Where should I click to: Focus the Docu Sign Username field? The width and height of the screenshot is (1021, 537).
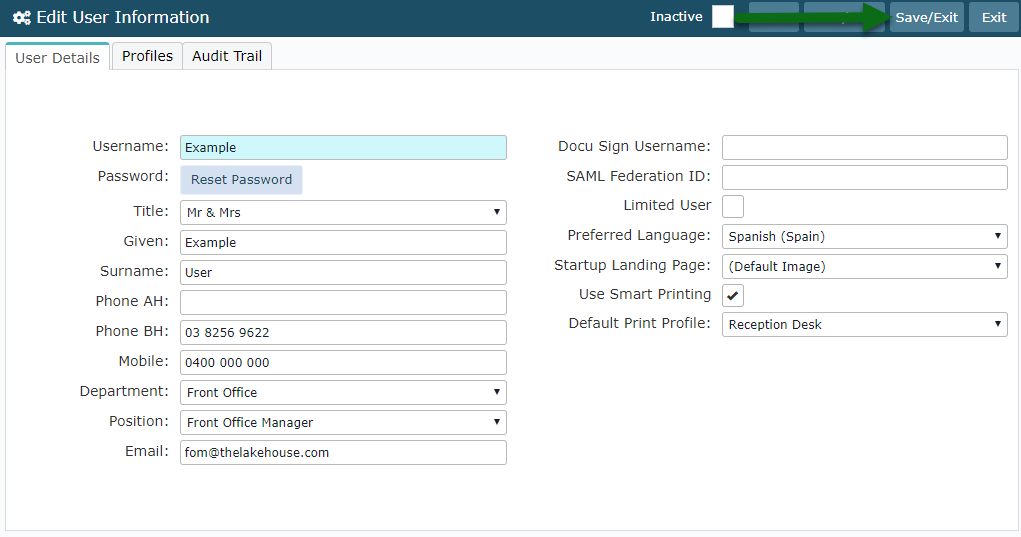(865, 148)
